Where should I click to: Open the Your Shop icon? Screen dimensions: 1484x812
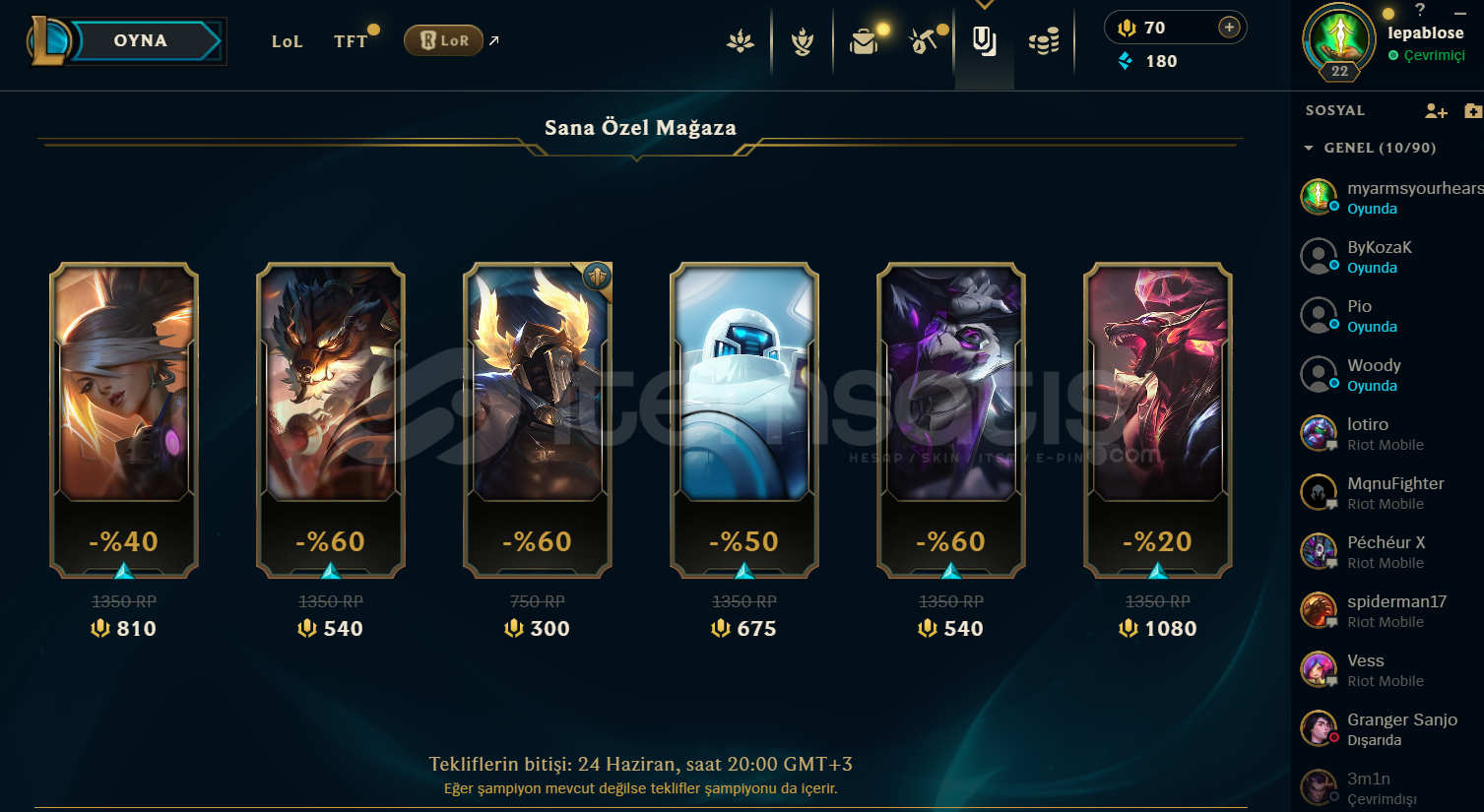(984, 41)
